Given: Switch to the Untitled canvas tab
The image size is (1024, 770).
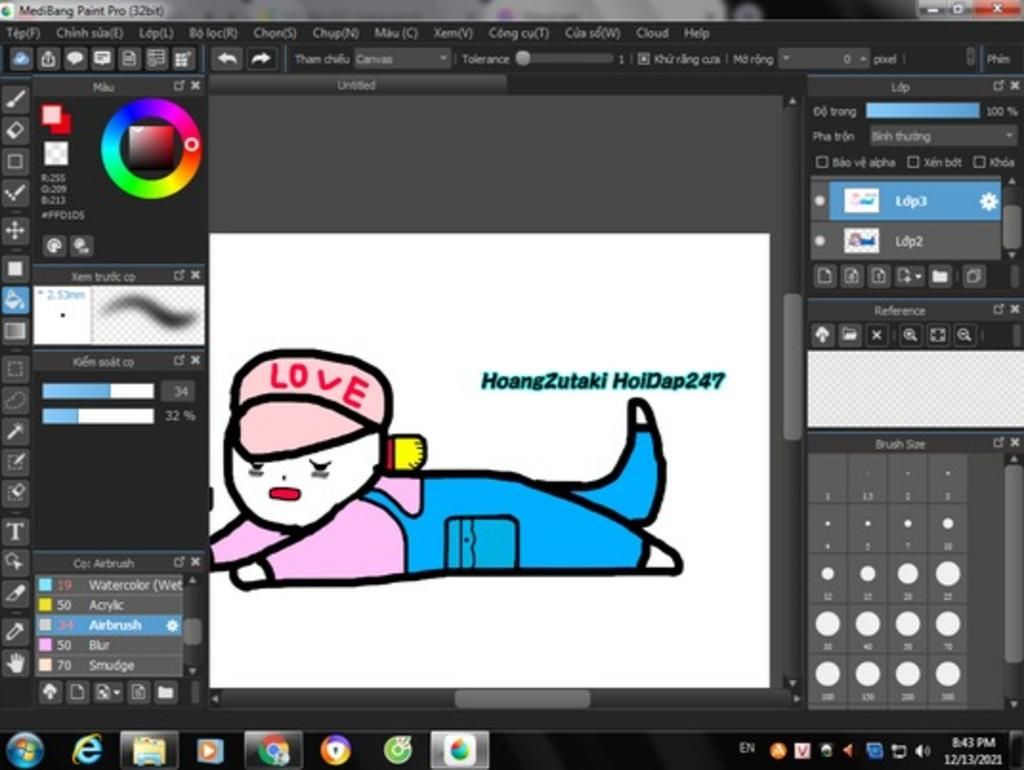Looking at the screenshot, I should (x=357, y=85).
